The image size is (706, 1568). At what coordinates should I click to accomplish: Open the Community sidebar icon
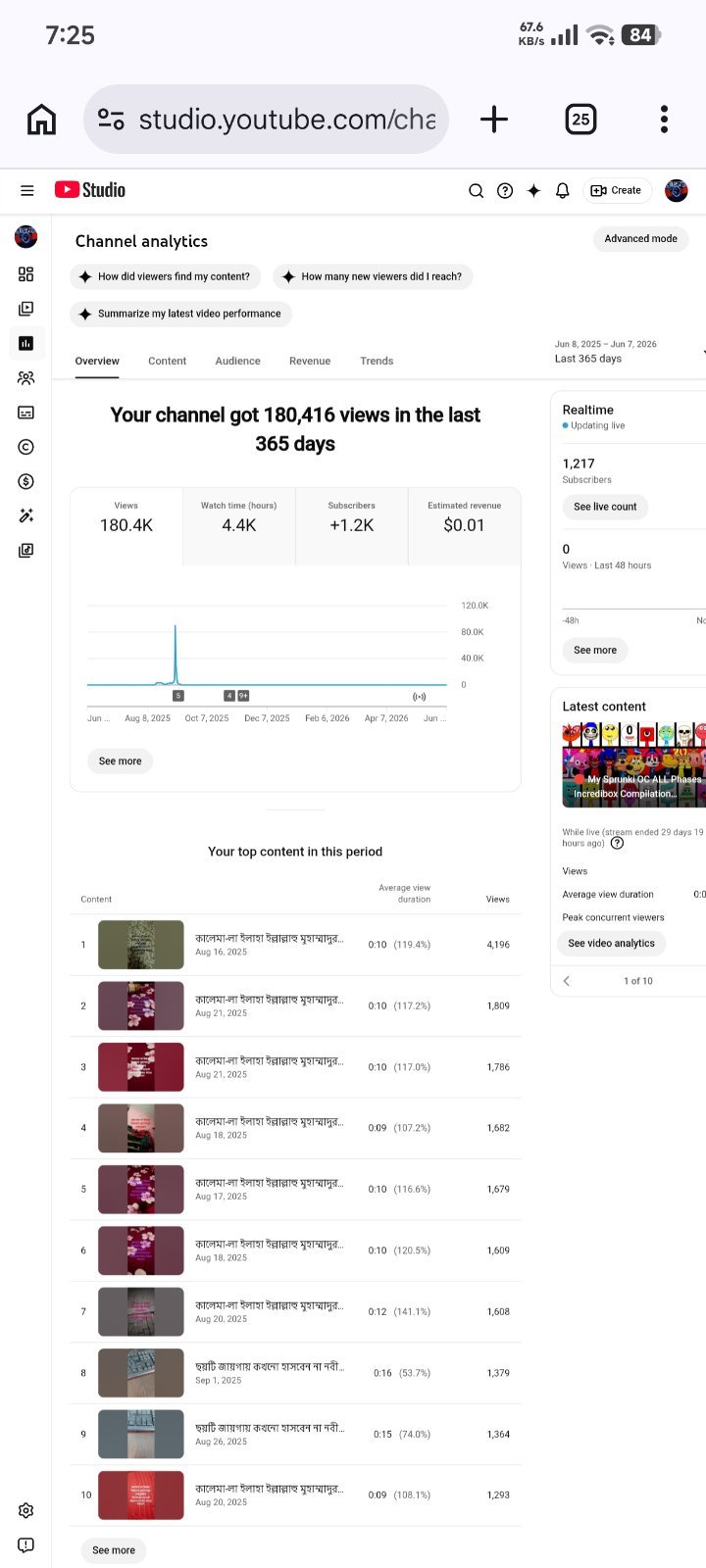26,378
